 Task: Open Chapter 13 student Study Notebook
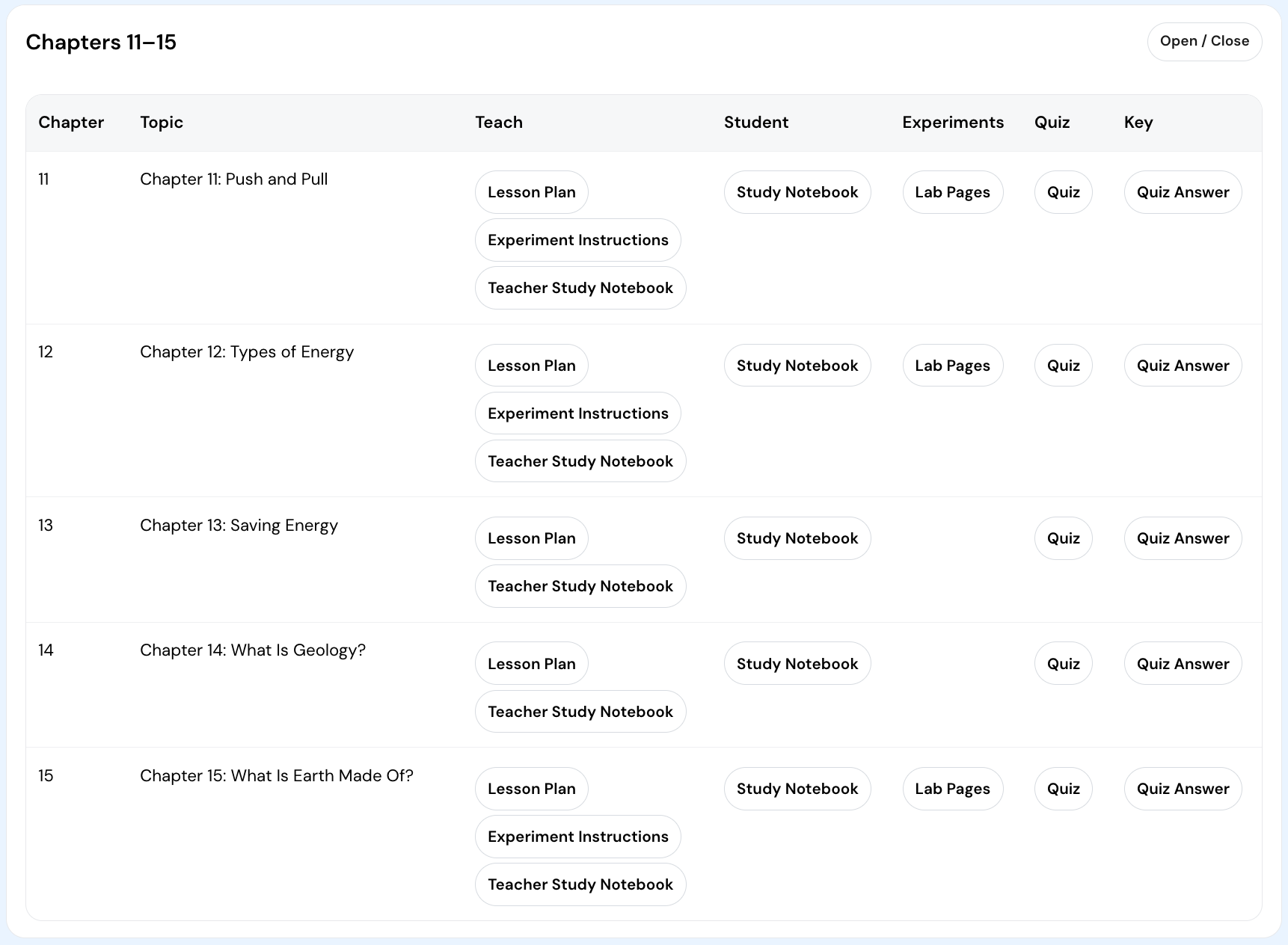(x=797, y=538)
